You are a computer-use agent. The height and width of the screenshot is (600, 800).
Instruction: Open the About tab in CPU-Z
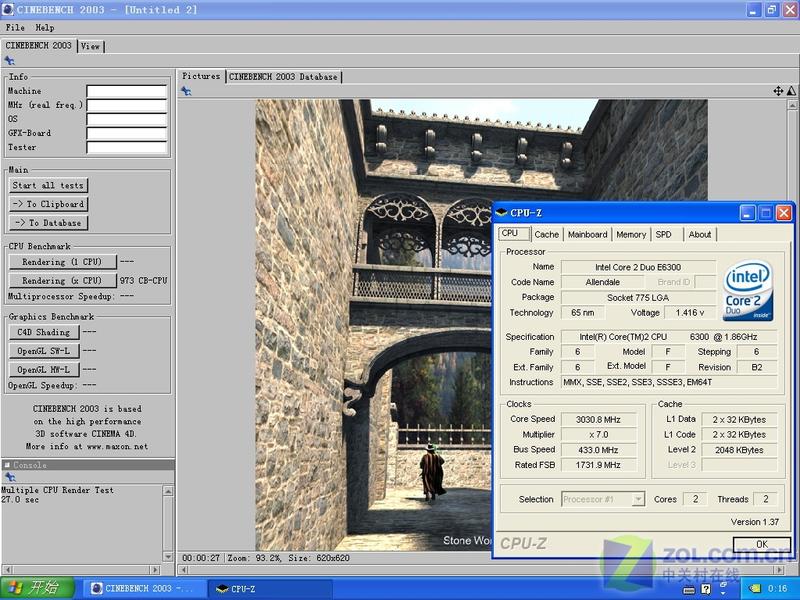[699, 235]
